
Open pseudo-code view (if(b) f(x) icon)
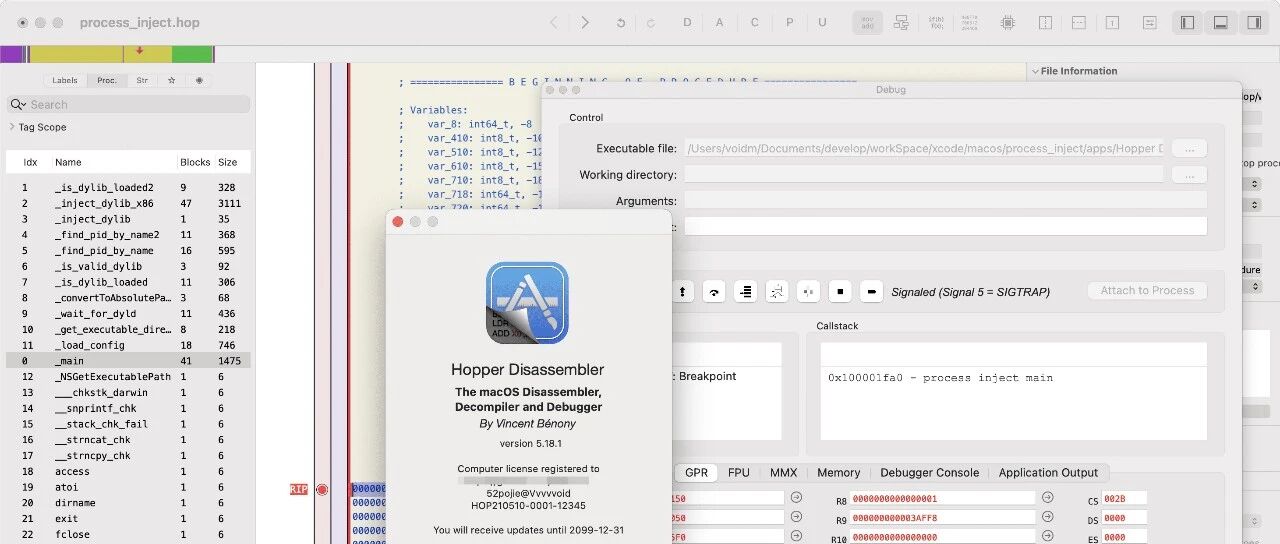937,22
